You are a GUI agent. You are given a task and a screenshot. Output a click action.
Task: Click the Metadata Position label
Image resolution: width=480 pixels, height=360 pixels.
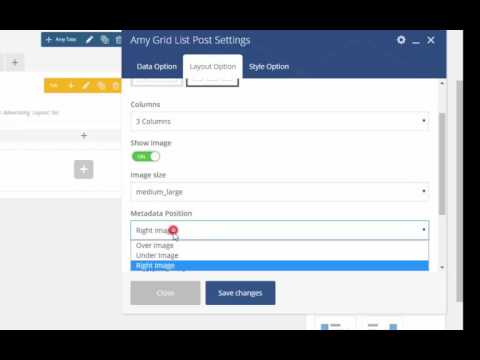(x=161, y=213)
